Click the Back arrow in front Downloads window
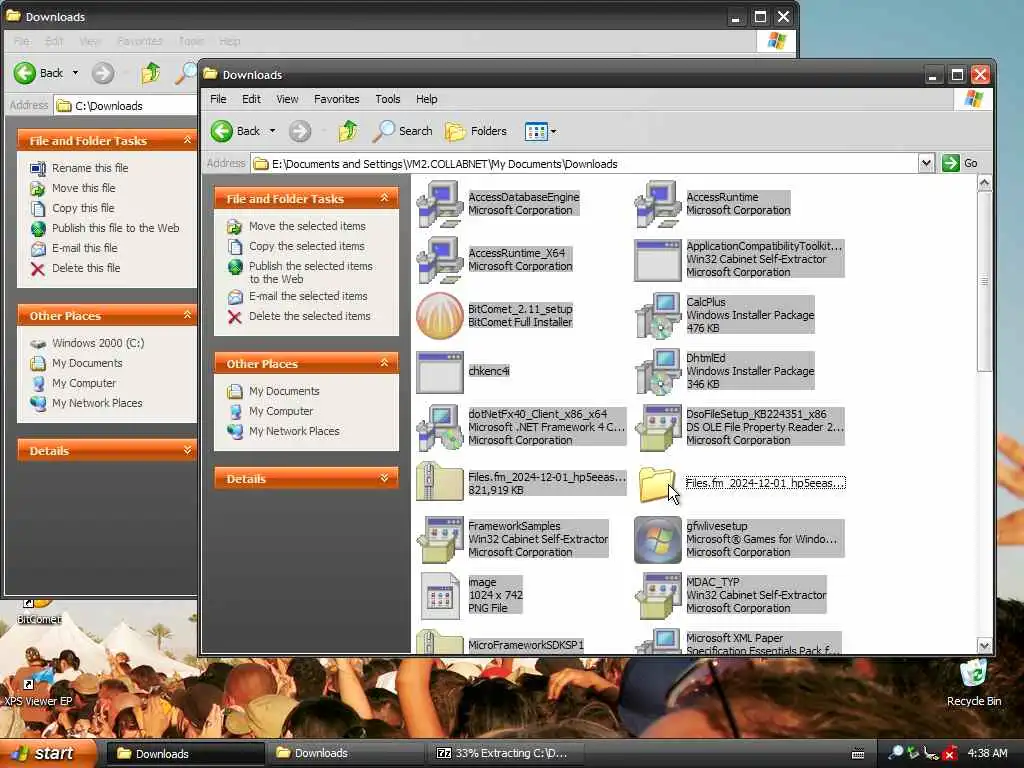Screen dimensions: 1024x768 (222, 131)
